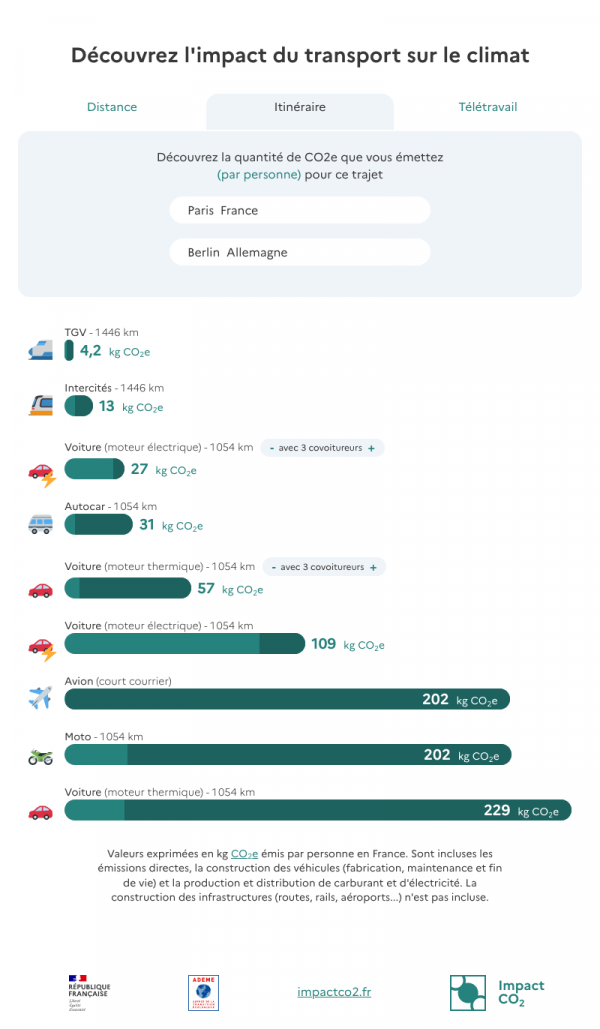This screenshot has height=1029, width=600.
Task: Click the Autocar bus icon
Action: click(41, 524)
